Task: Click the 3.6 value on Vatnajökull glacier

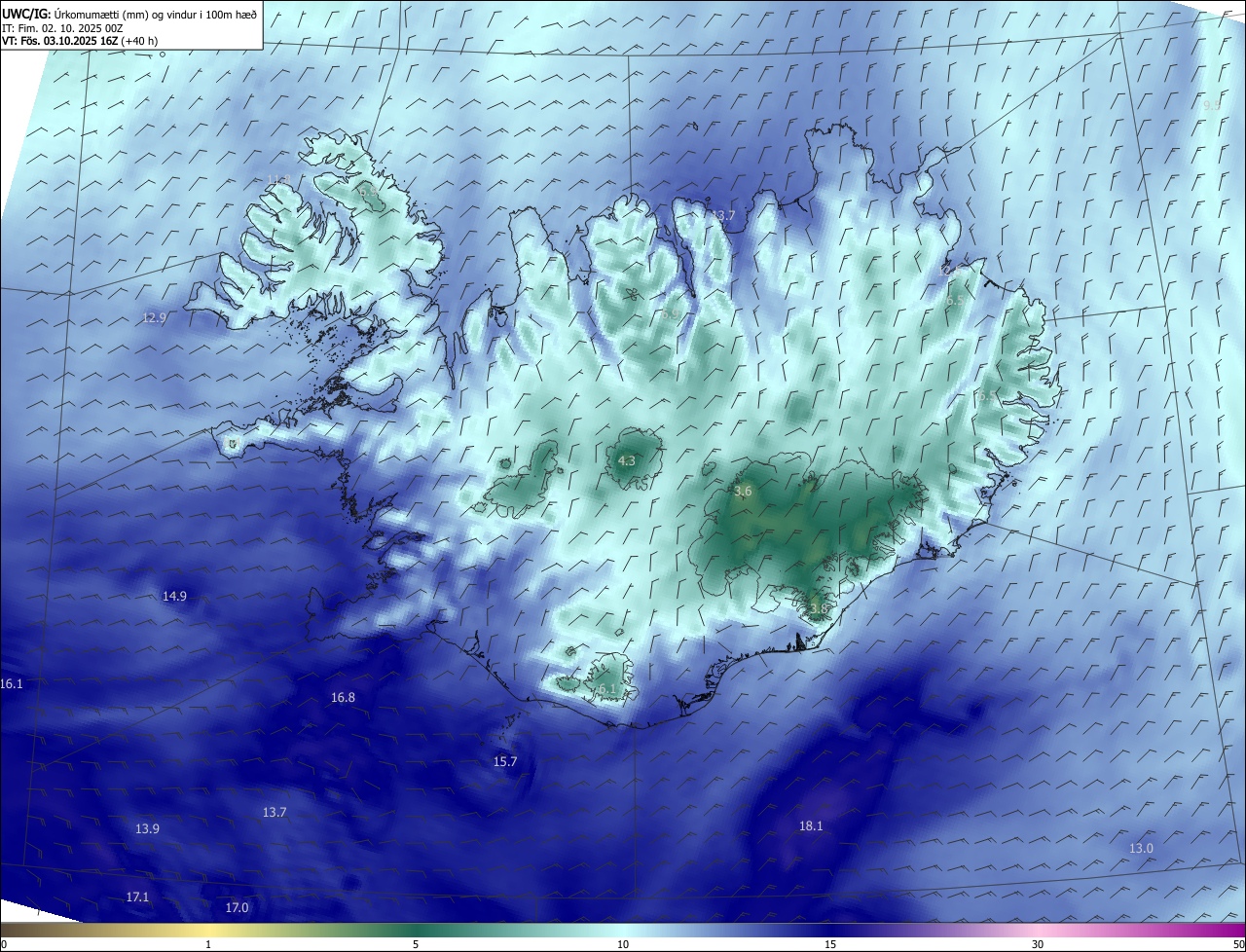Action: point(744,492)
